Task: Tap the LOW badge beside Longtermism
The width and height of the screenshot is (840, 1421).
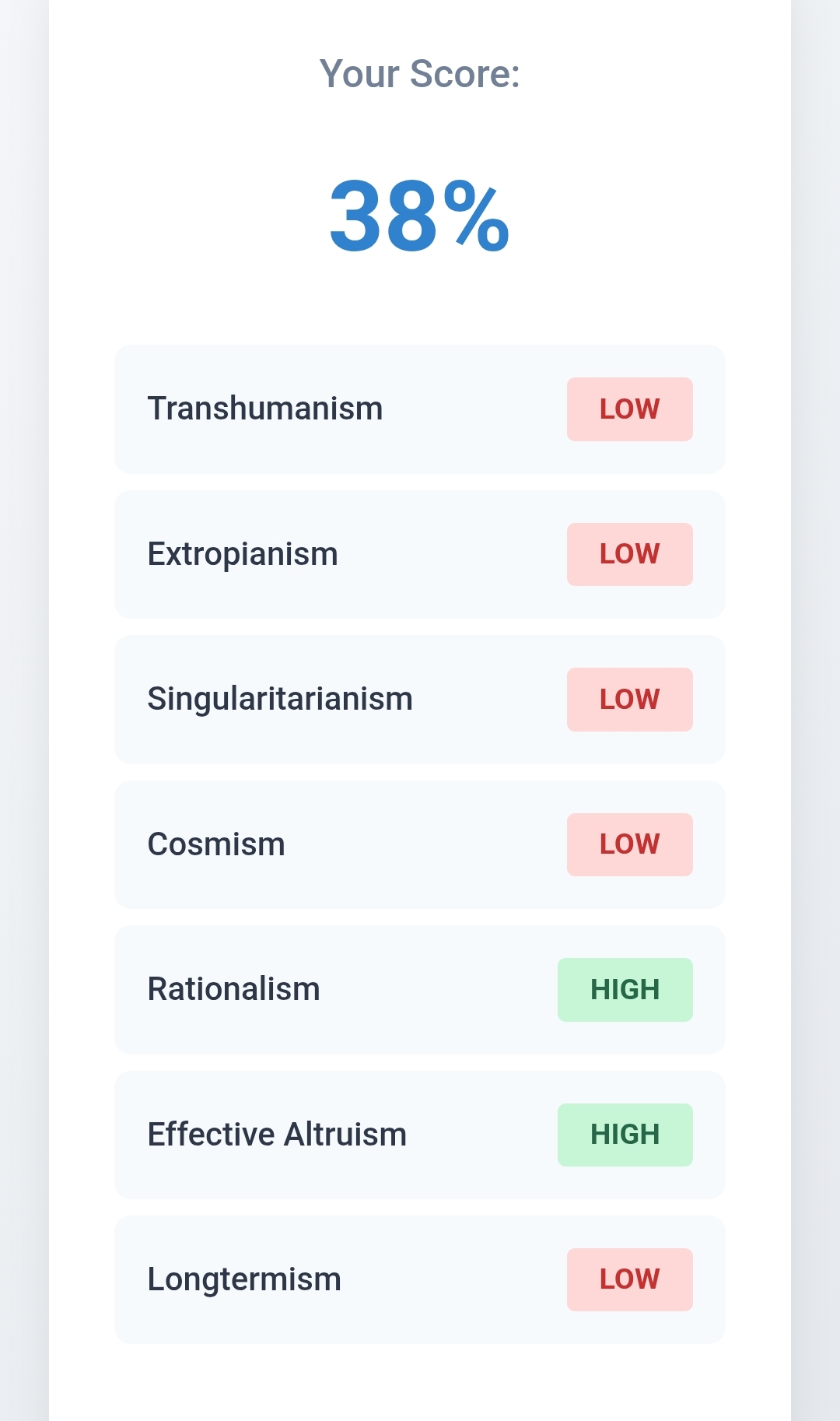Action: tap(629, 1279)
